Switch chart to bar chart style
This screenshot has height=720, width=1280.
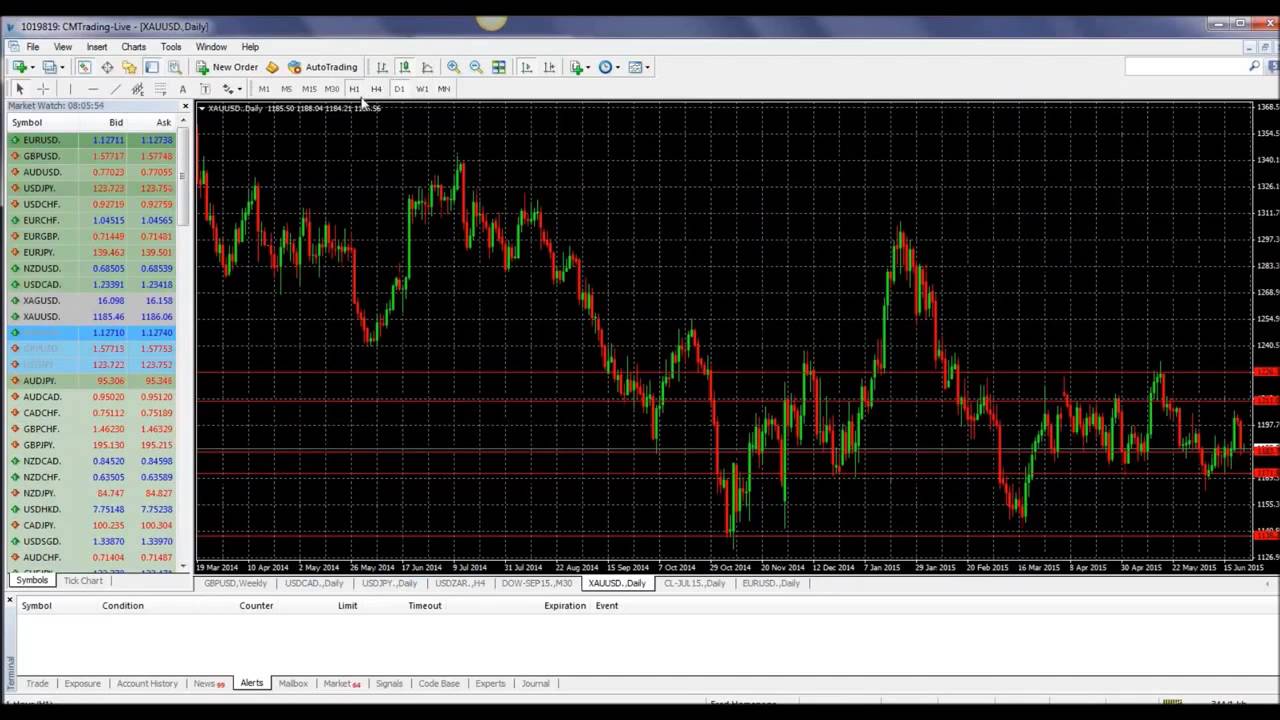382,67
